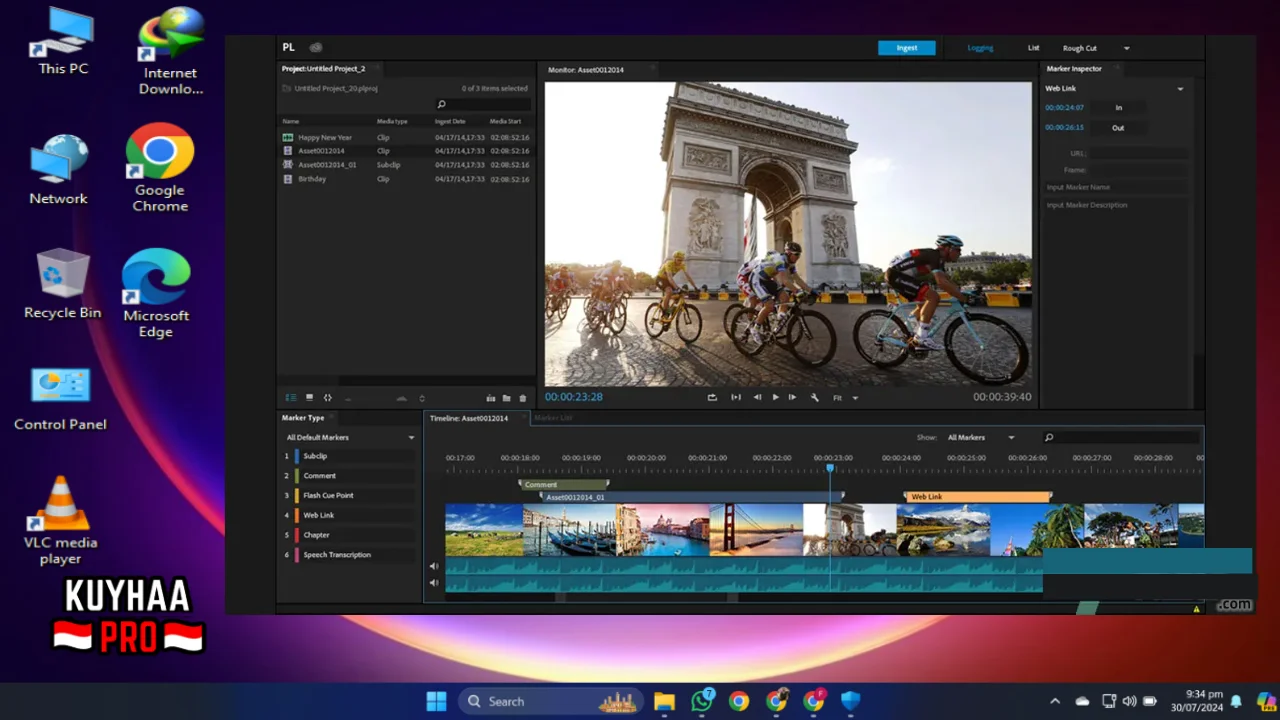Open the Fit zoom level dropdown
The height and width of the screenshot is (720, 1280).
pyautogui.click(x=846, y=397)
